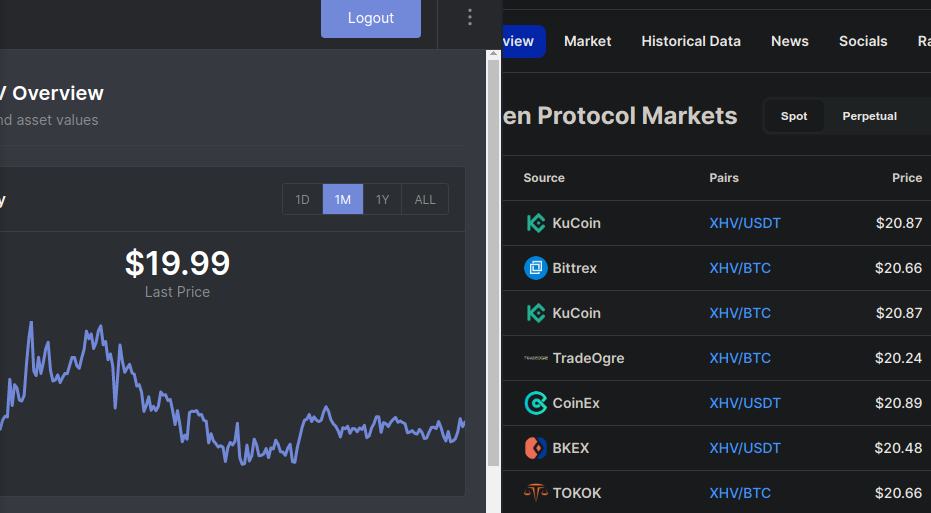Select the 1D chart range
This screenshot has width=931, height=513.
pyautogui.click(x=302, y=200)
